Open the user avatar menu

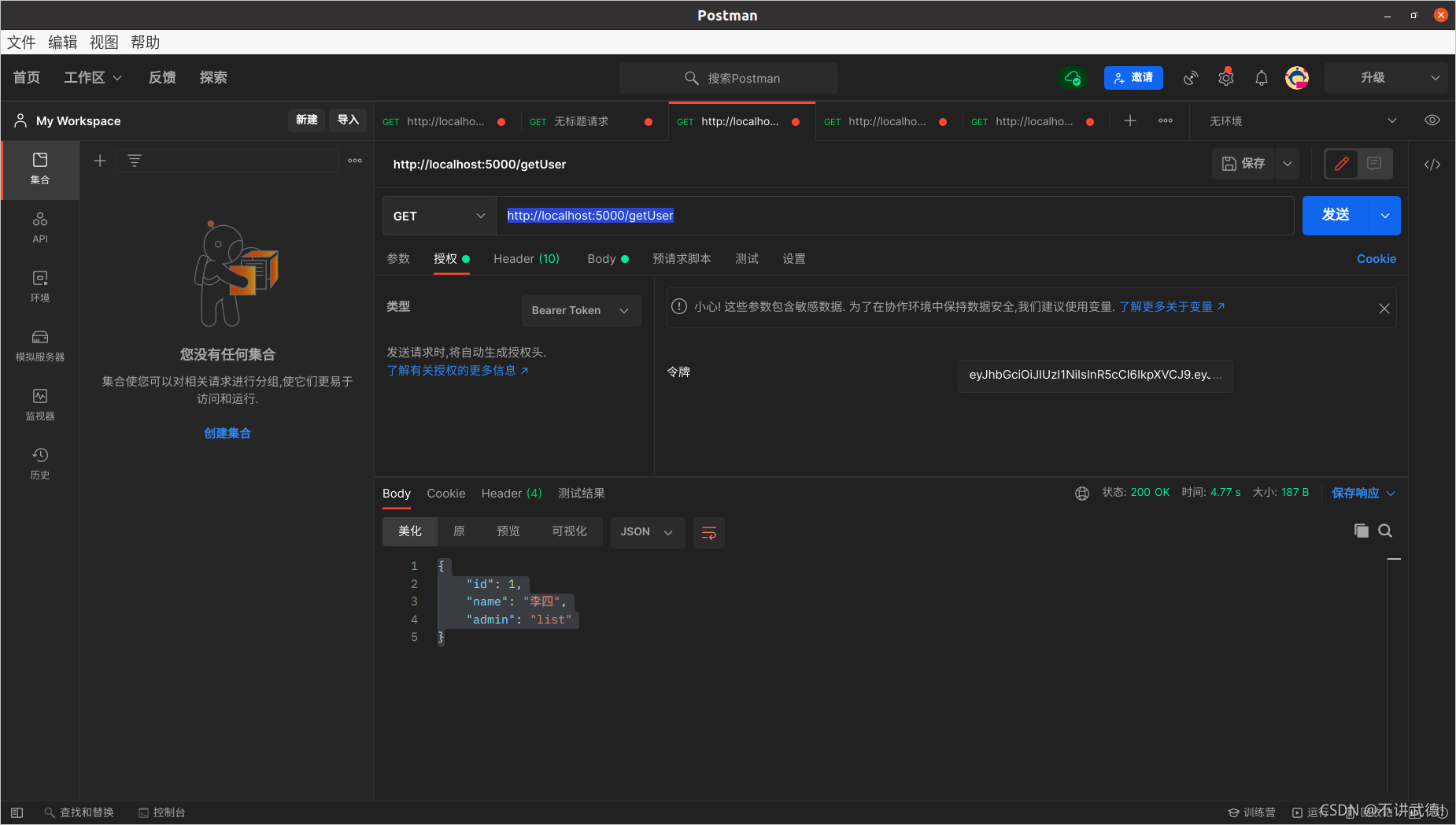(x=1297, y=78)
